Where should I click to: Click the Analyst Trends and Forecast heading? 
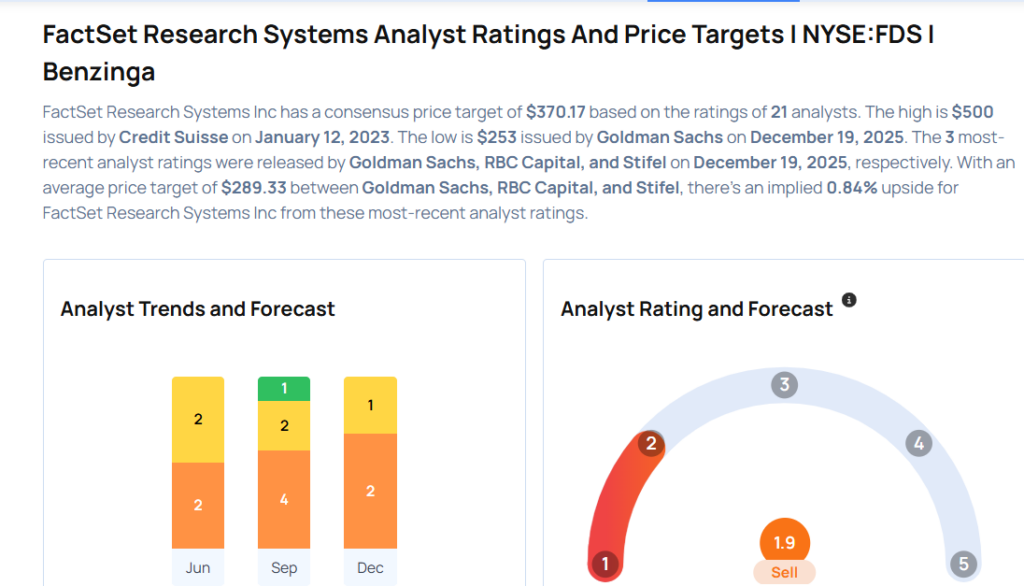pyautogui.click(x=198, y=309)
